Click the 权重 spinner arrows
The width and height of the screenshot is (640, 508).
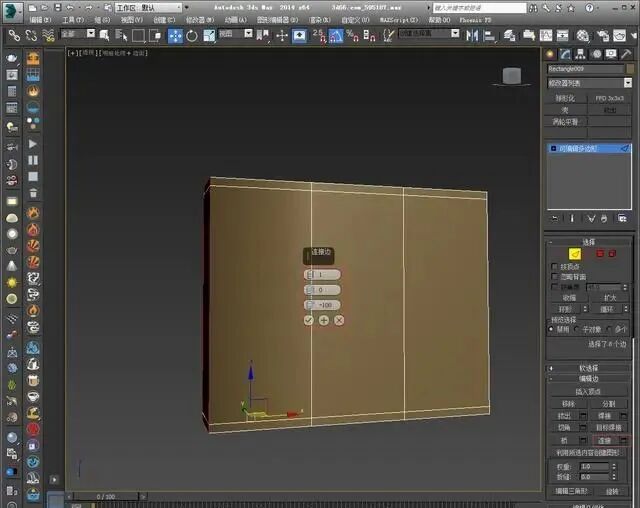[613, 466]
